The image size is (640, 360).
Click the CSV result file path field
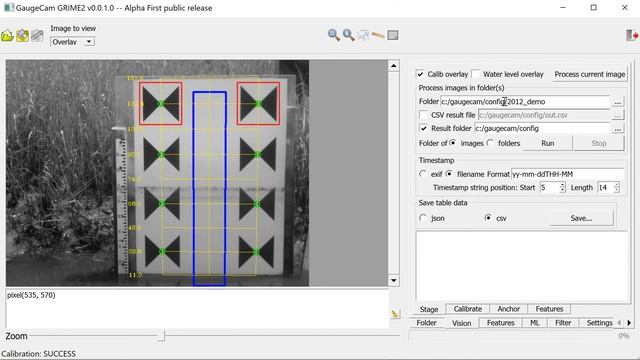tap(544, 115)
